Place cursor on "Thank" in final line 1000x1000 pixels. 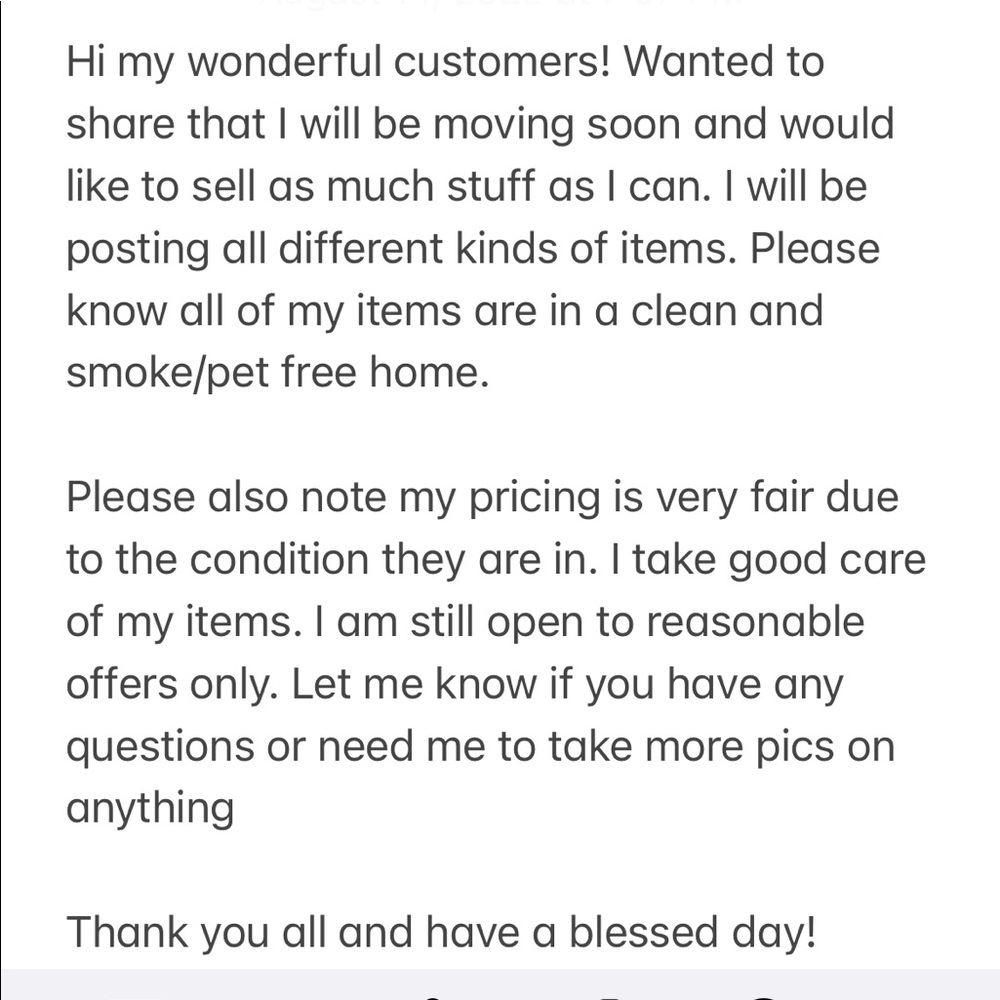(x=128, y=934)
